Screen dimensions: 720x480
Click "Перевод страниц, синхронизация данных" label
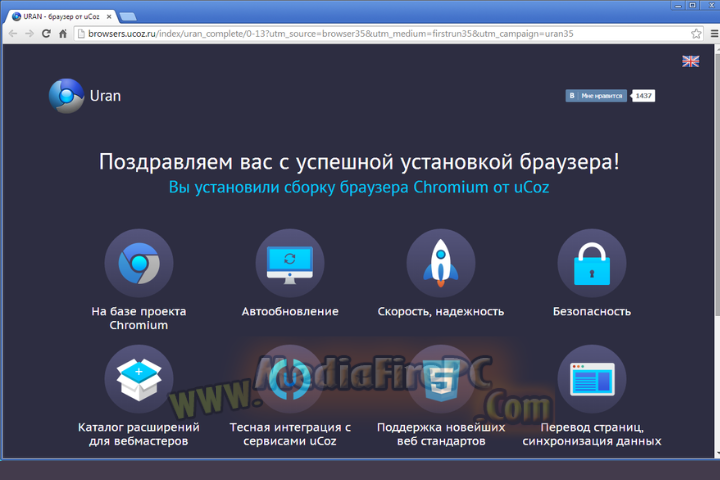click(592, 434)
